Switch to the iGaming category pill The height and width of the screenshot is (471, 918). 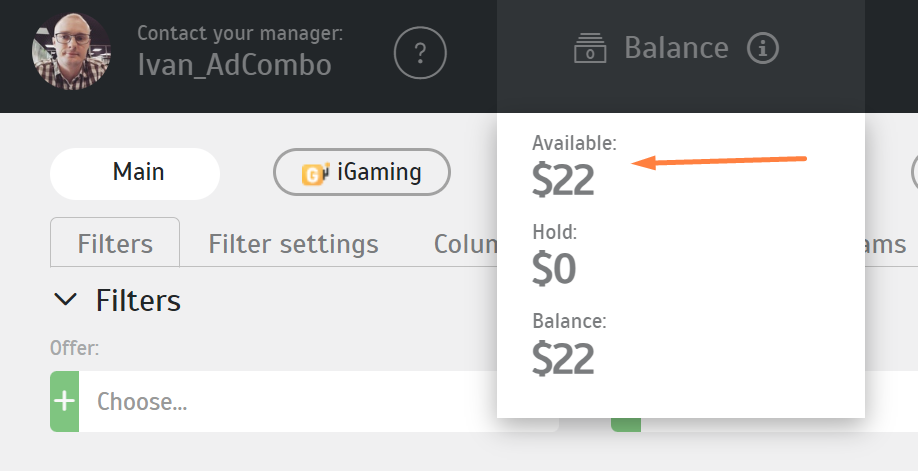click(362, 172)
